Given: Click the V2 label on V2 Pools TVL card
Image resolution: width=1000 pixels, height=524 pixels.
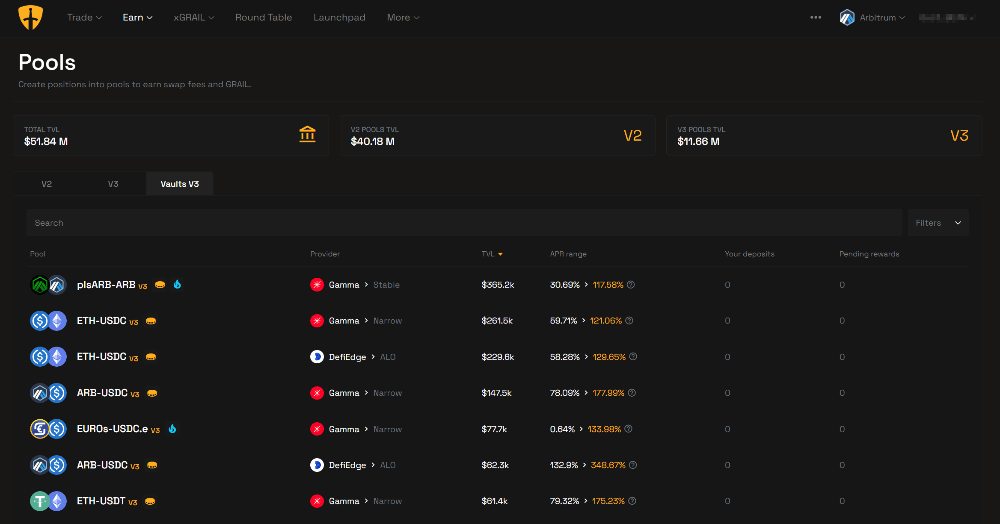Looking at the screenshot, I should [x=633, y=136].
